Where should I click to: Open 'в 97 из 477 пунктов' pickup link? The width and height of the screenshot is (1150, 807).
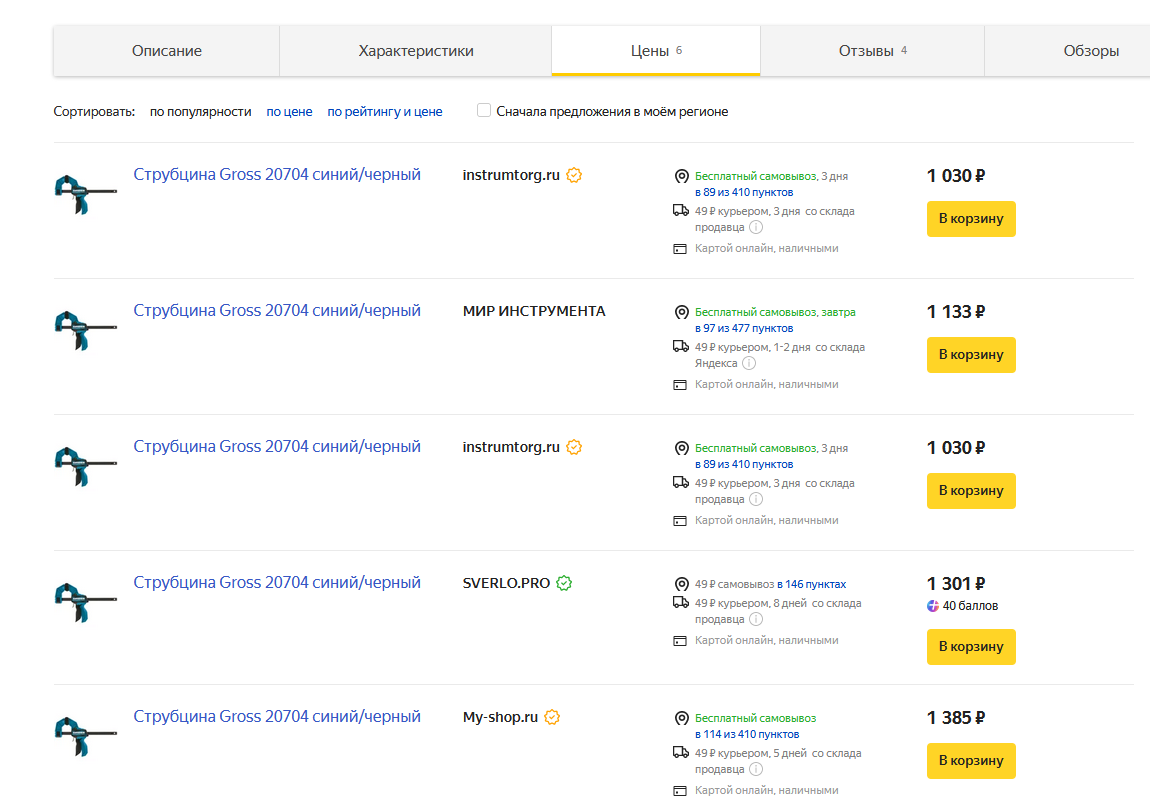tap(744, 328)
